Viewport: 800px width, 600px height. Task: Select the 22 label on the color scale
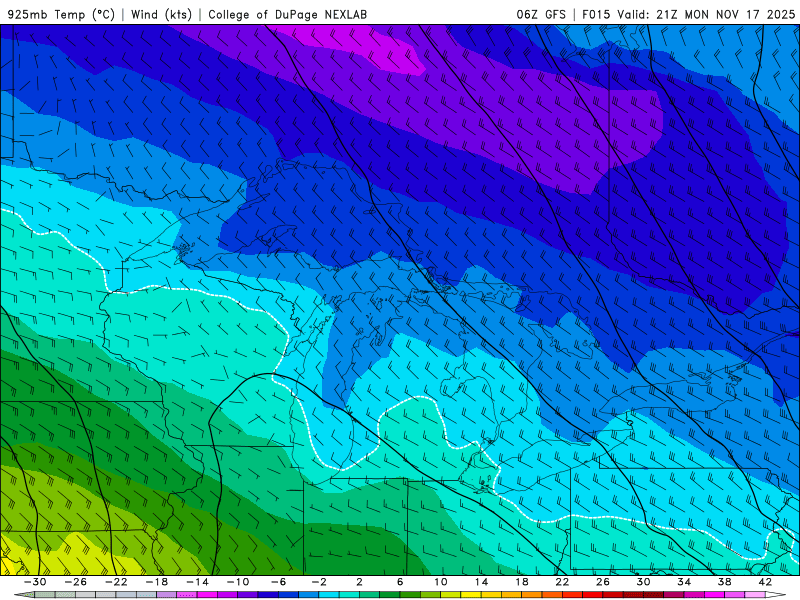(x=562, y=582)
